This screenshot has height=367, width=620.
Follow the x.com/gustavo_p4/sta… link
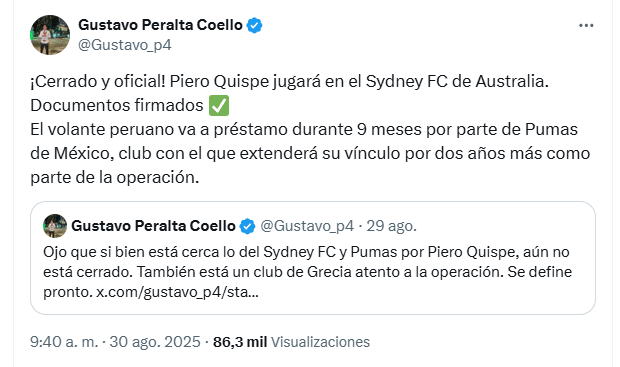tap(178, 292)
